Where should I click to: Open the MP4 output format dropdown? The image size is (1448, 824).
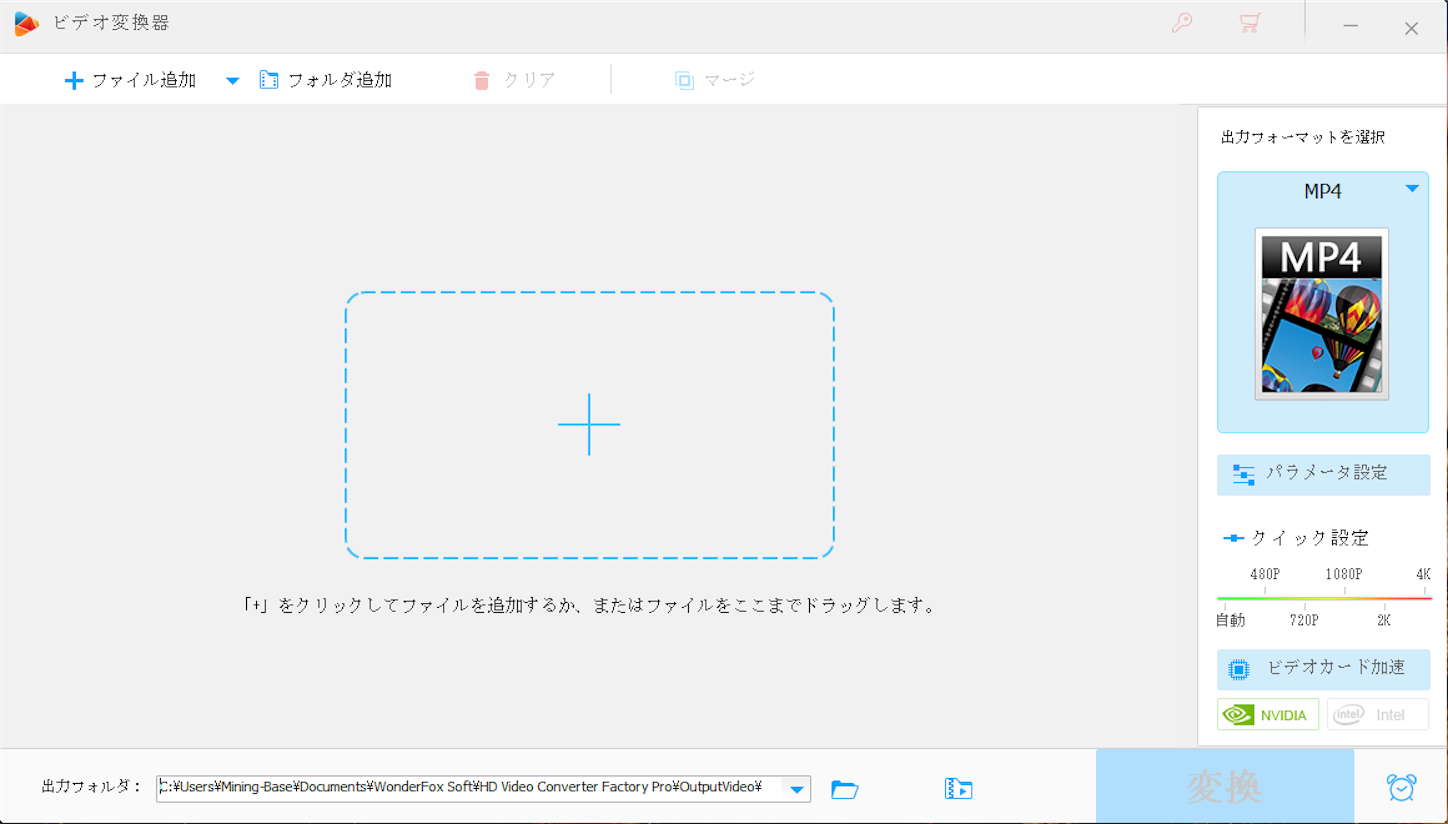click(x=1412, y=190)
